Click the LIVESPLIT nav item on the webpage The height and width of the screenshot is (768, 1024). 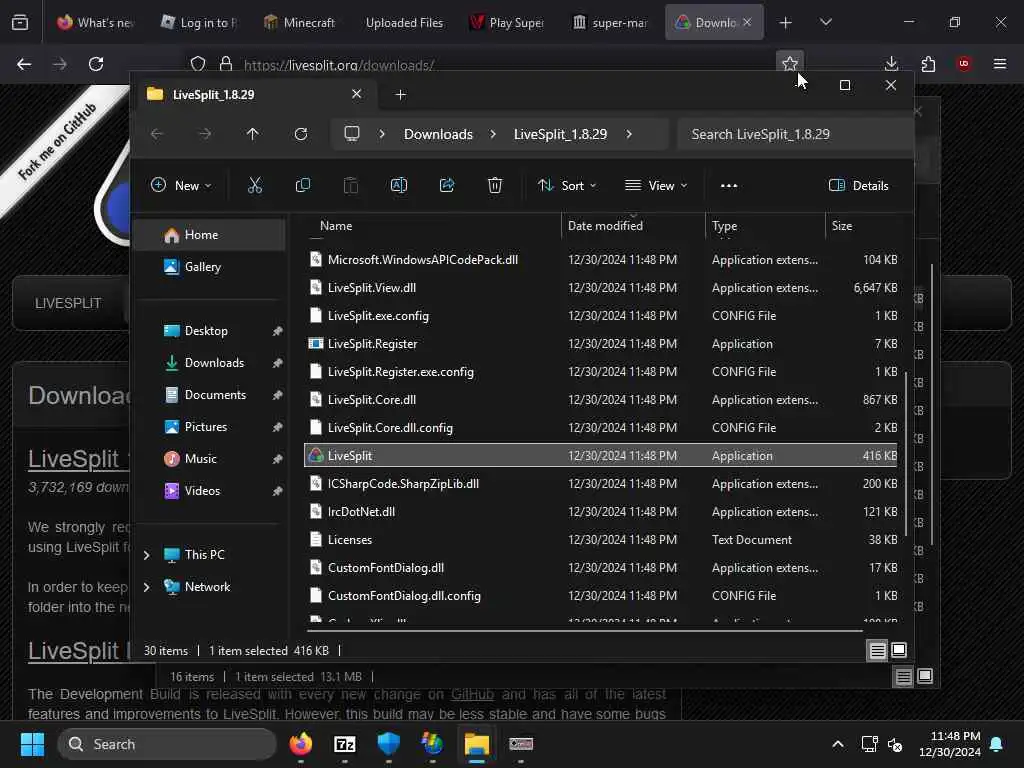[69, 303]
